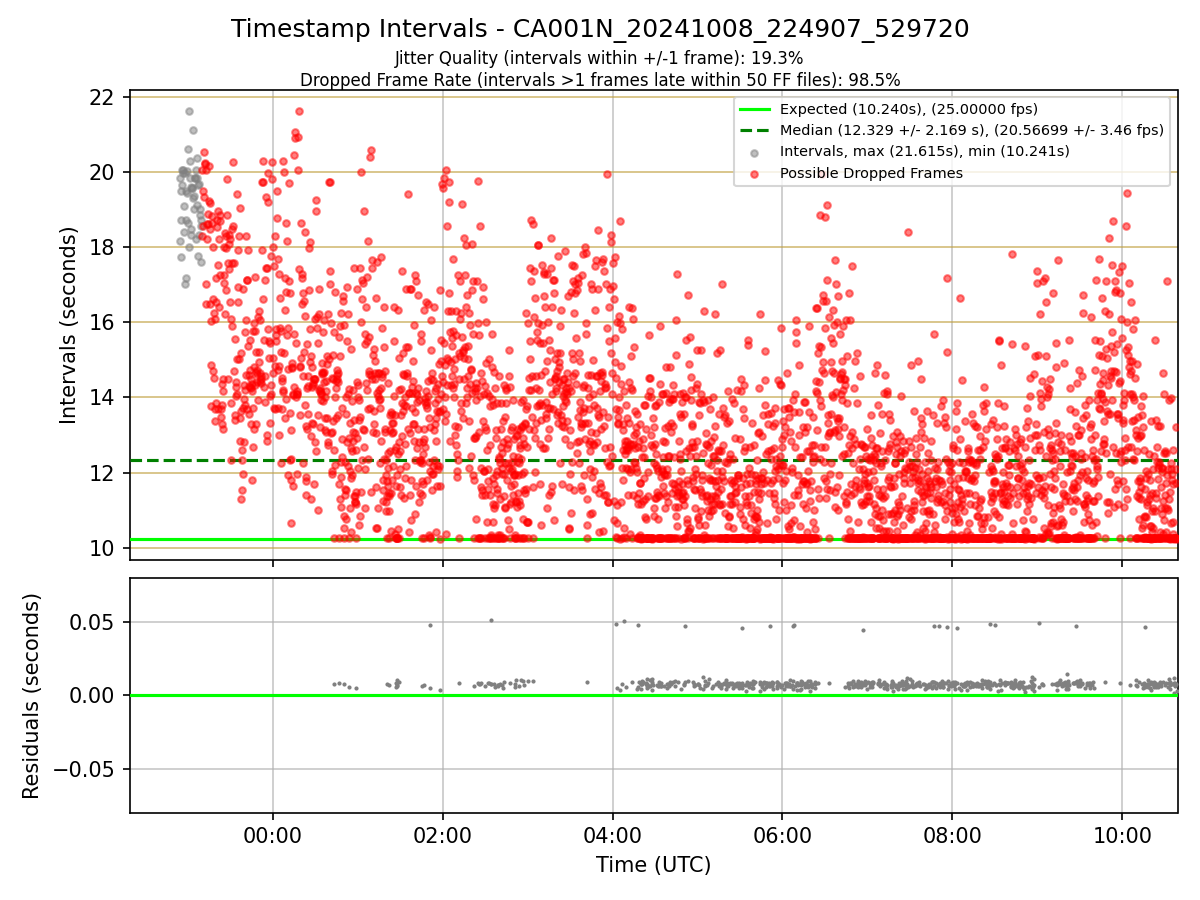
Task: Click the '00:00' x-axis tick label
Action: pos(273,835)
